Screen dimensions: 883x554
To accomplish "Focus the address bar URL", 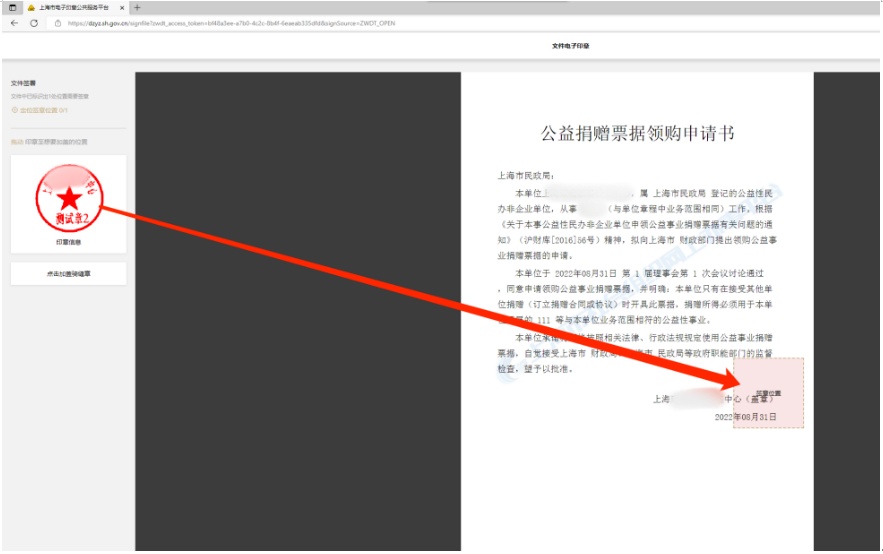I will click(240, 22).
